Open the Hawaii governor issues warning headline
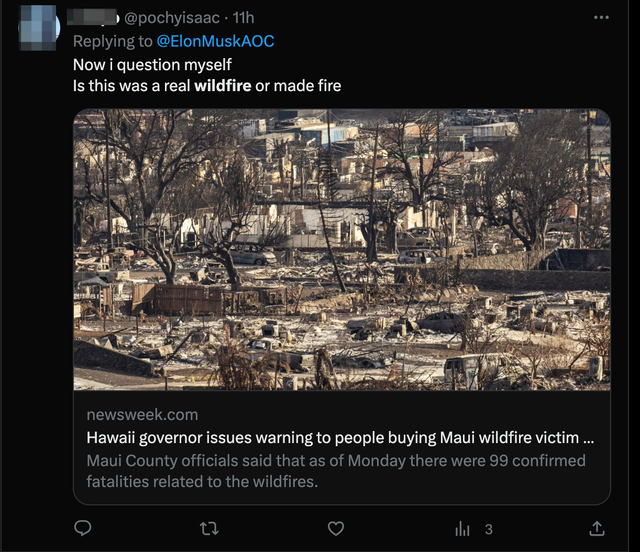The image size is (640, 552). click(x=340, y=438)
